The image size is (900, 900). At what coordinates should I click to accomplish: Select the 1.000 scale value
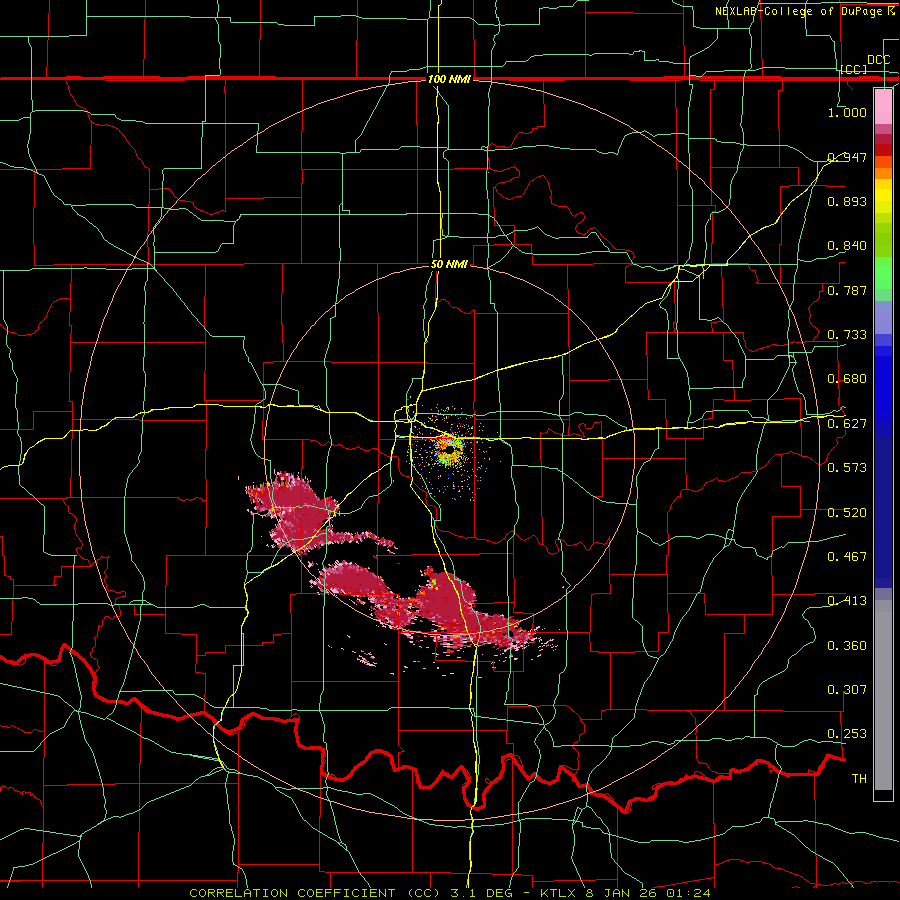(847, 112)
